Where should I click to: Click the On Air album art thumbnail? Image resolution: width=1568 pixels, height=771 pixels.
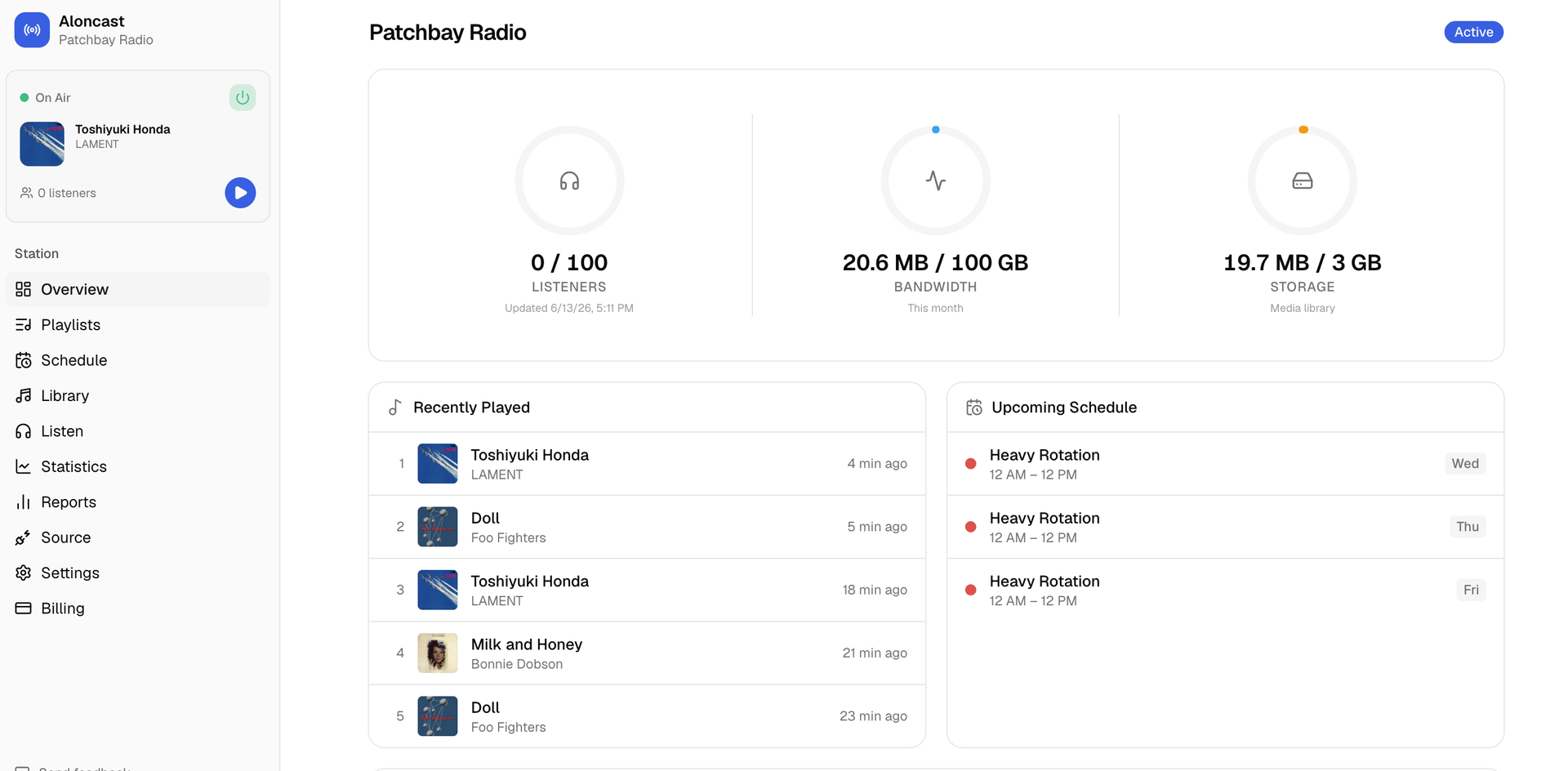42,144
